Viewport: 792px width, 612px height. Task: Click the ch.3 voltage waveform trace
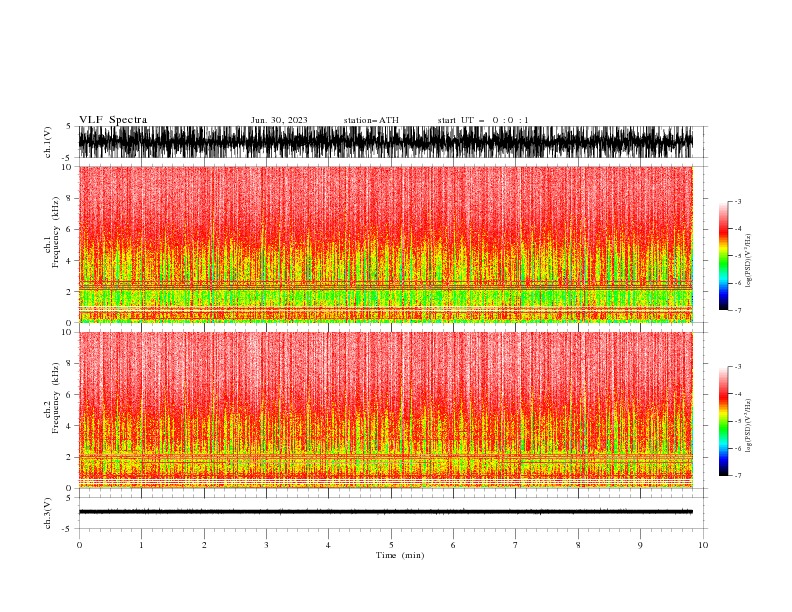point(386,512)
